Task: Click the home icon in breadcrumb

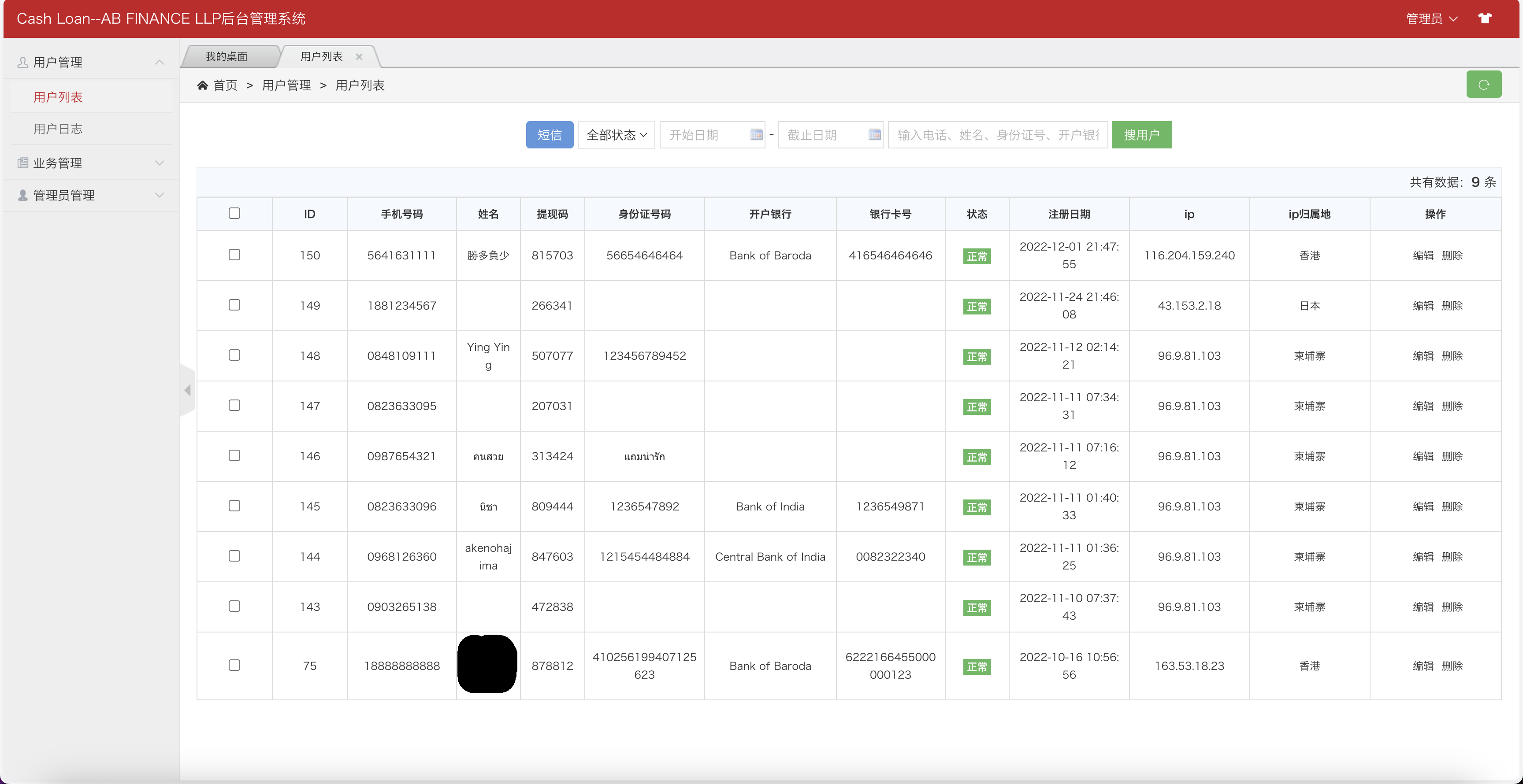Action: click(x=202, y=85)
